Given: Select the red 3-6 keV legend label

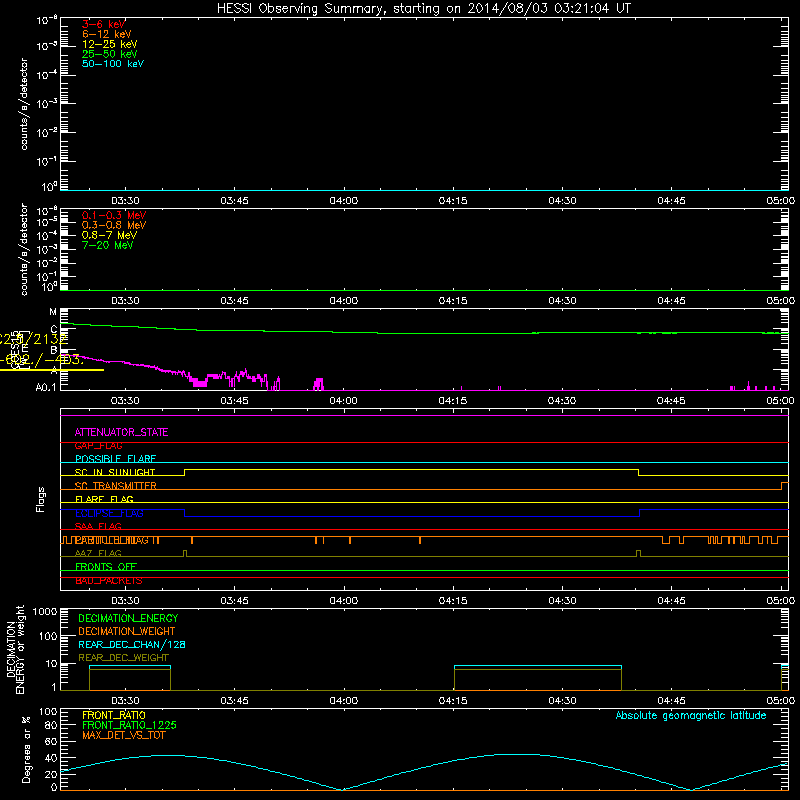Looking at the screenshot, I should 104,24.
